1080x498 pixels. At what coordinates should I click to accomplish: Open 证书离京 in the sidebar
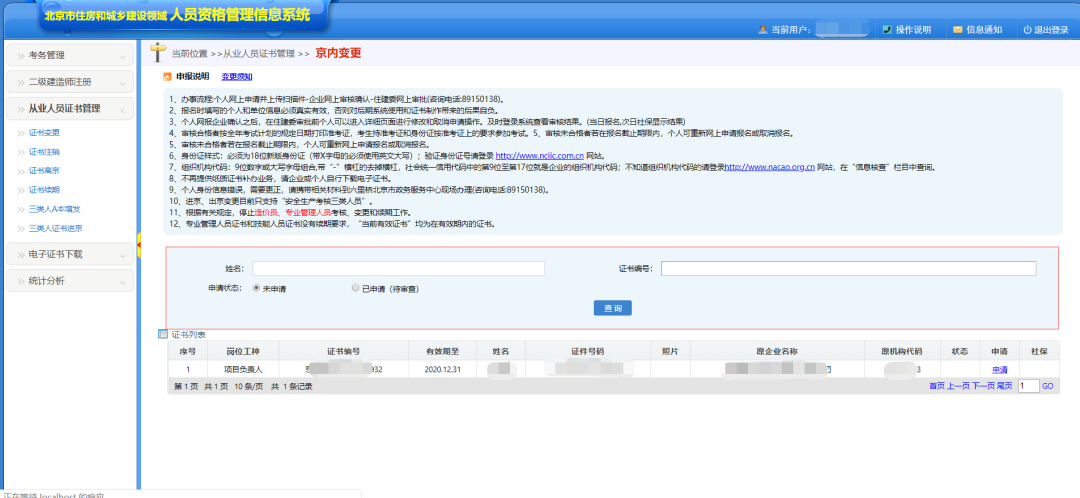pos(44,170)
